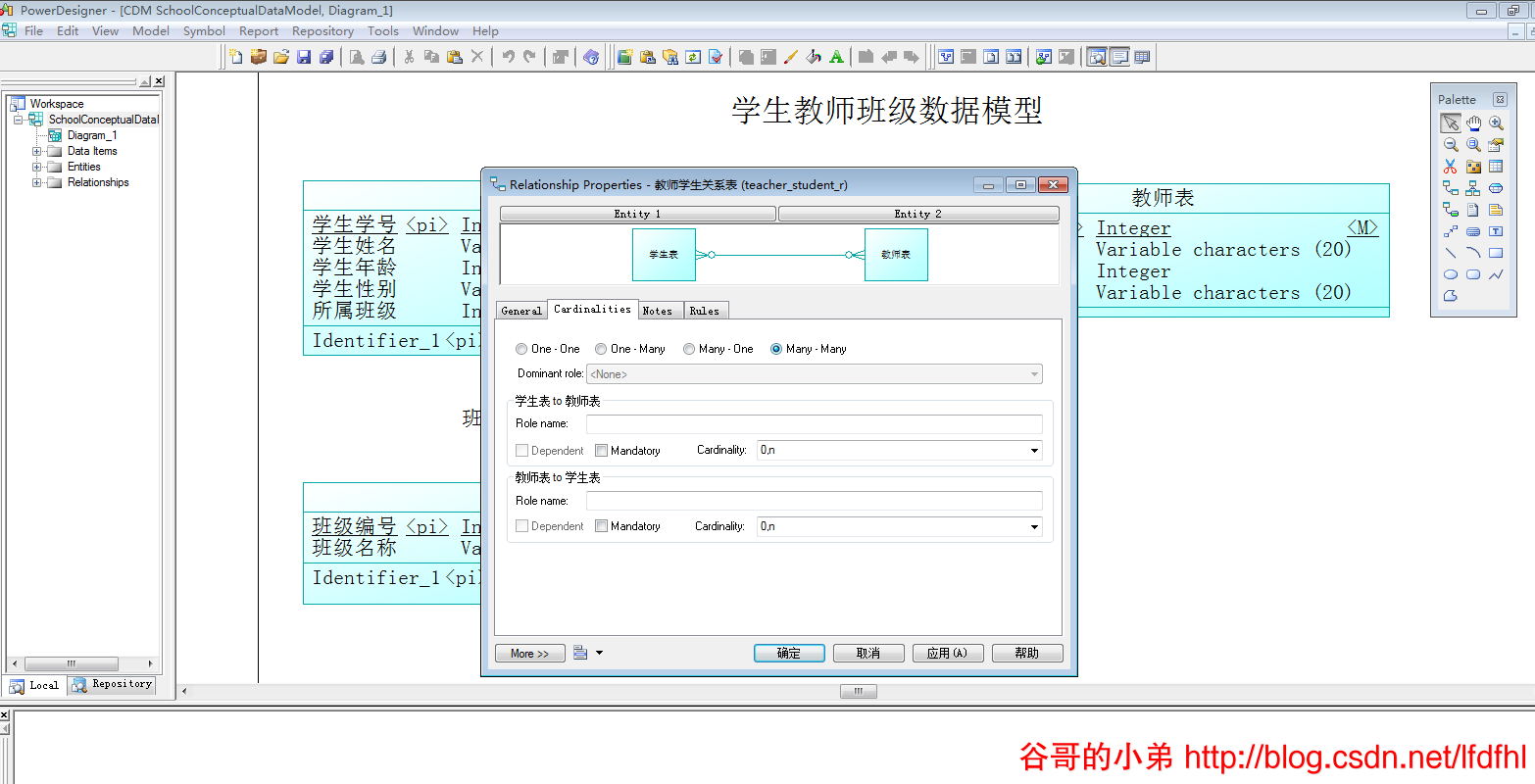Select the Arc tool in Palette

coord(1473,253)
